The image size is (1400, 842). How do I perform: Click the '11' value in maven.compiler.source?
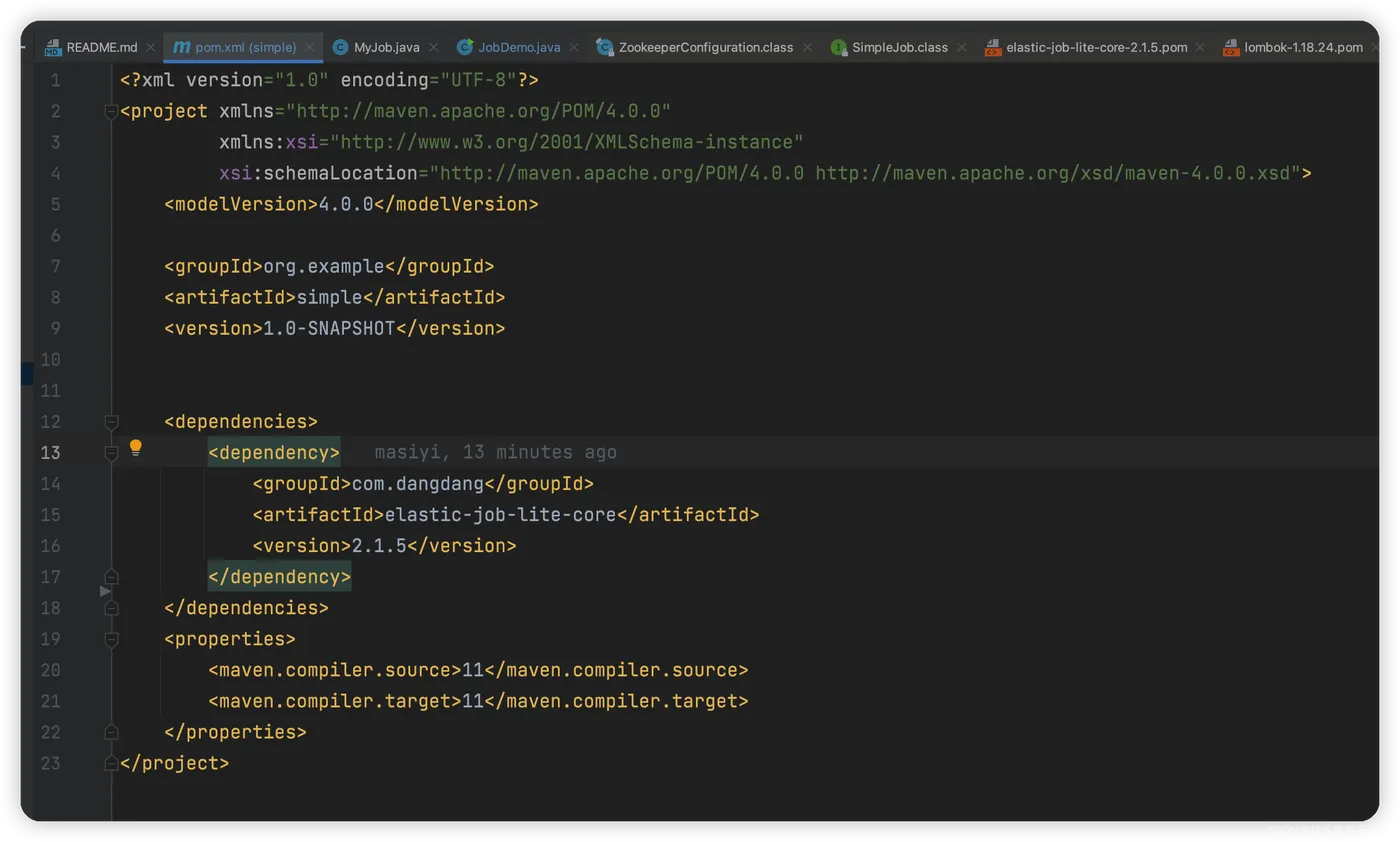[473, 670]
